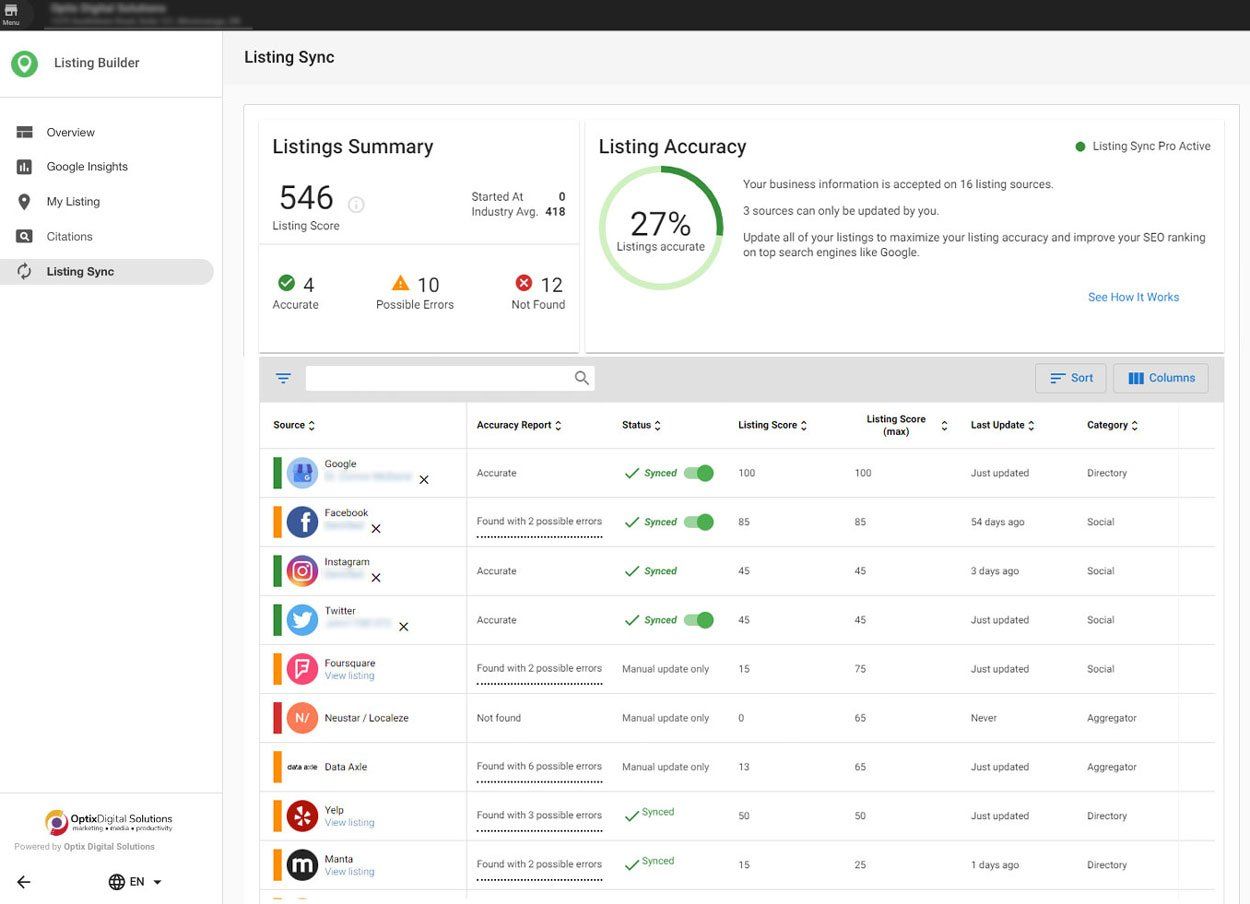Turn off syncing for Twitter
The width and height of the screenshot is (1250, 904).
click(700, 619)
